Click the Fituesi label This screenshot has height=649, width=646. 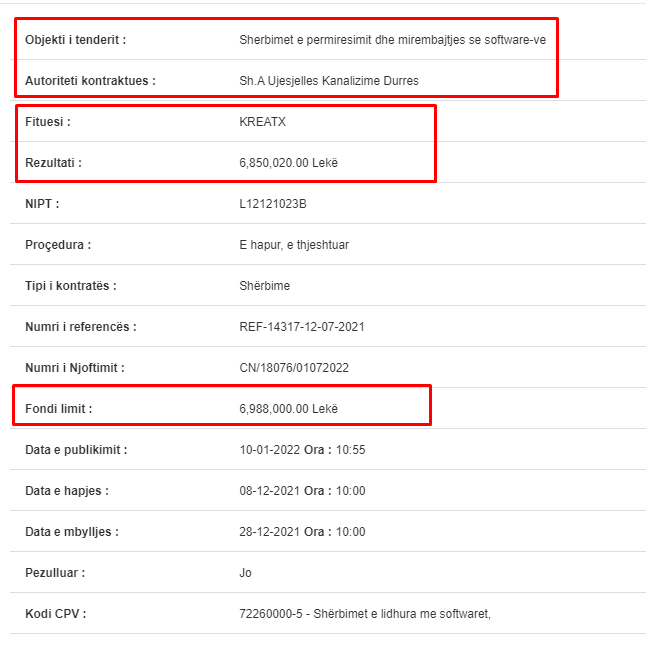(x=48, y=122)
